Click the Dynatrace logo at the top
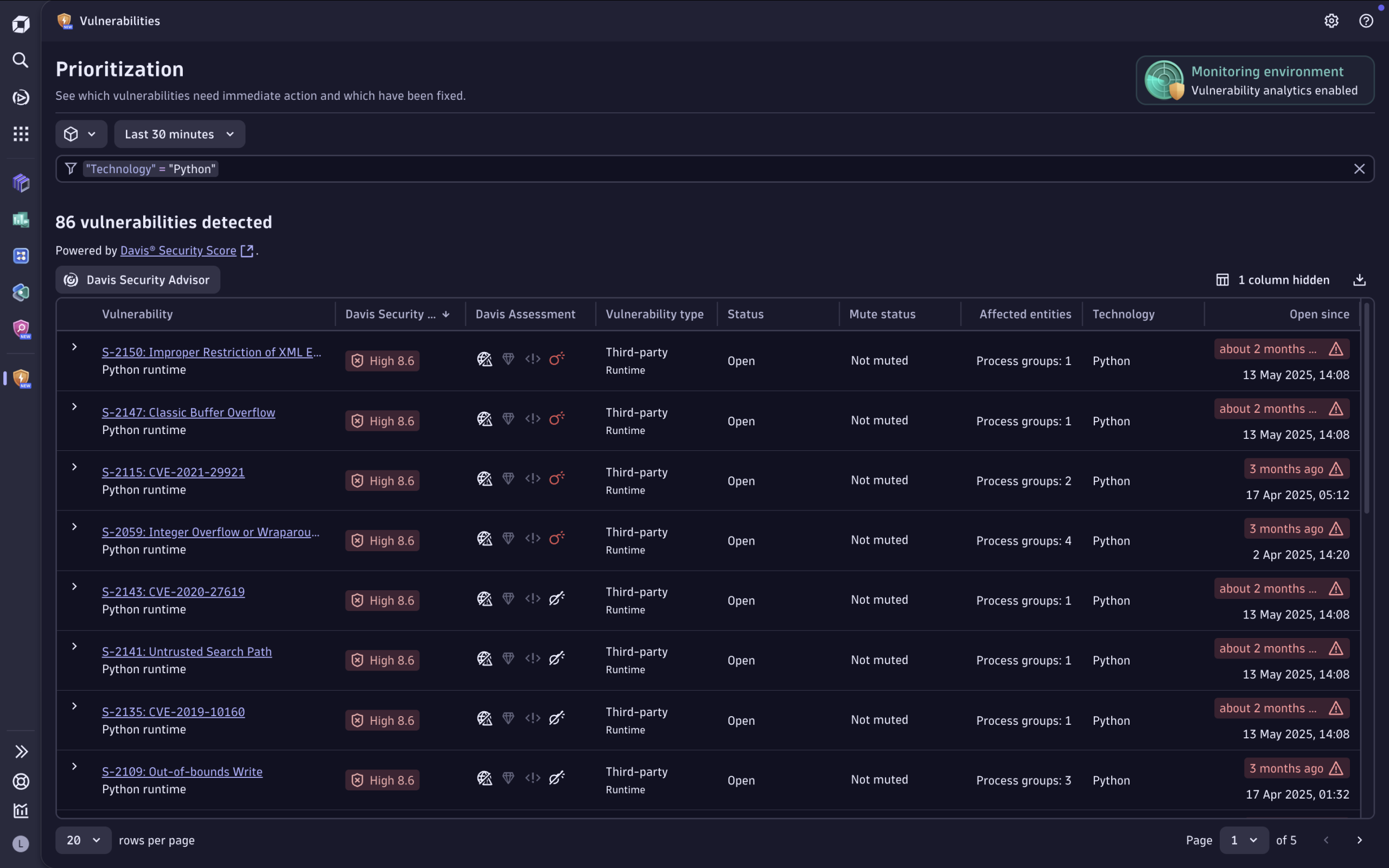1389x868 pixels. click(21, 24)
